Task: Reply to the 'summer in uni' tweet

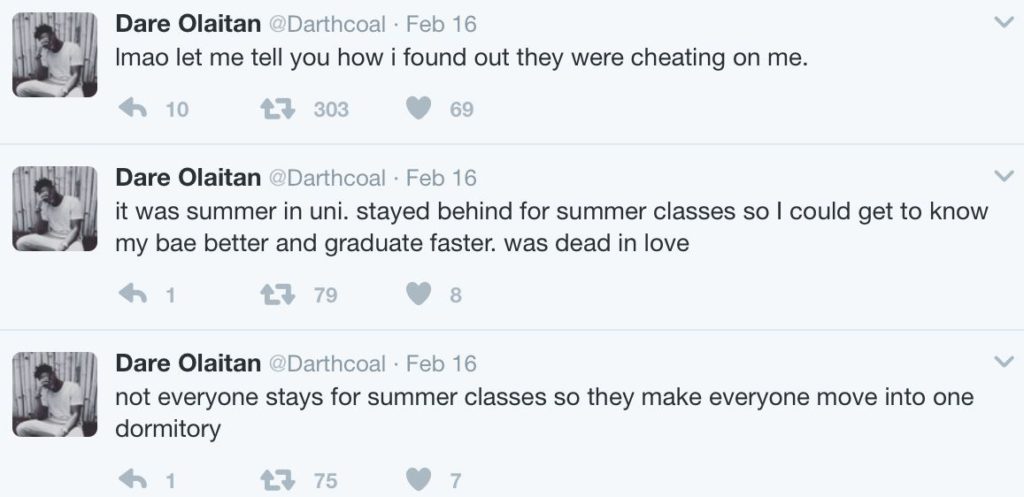Action: [132, 295]
